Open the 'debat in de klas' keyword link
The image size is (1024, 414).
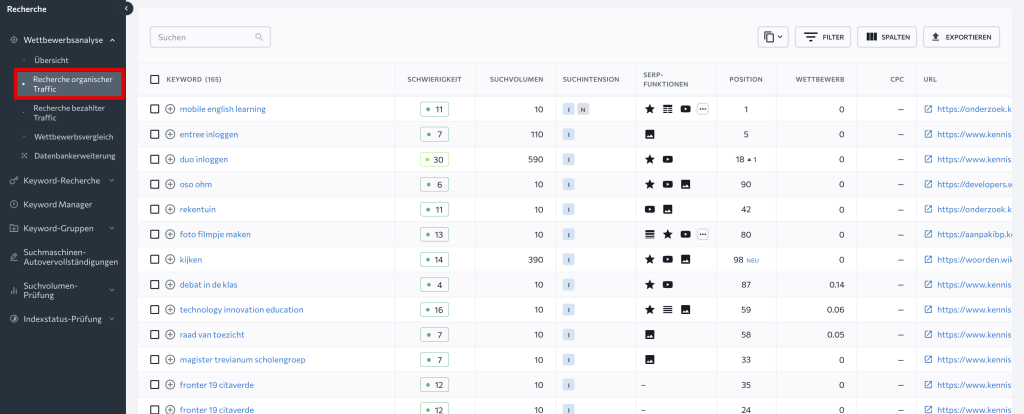tap(210, 285)
